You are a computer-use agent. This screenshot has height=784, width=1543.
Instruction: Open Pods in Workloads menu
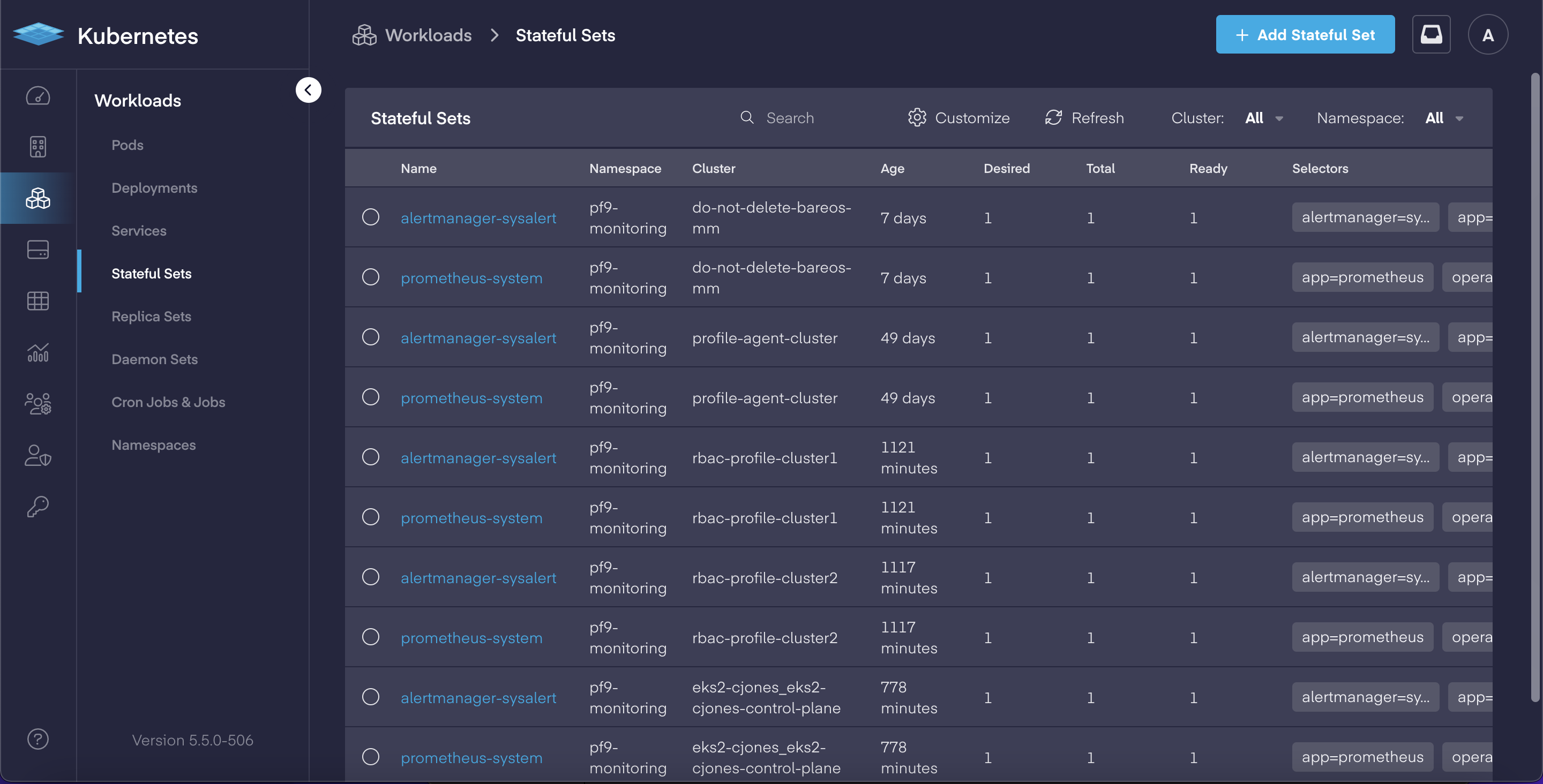(x=127, y=145)
